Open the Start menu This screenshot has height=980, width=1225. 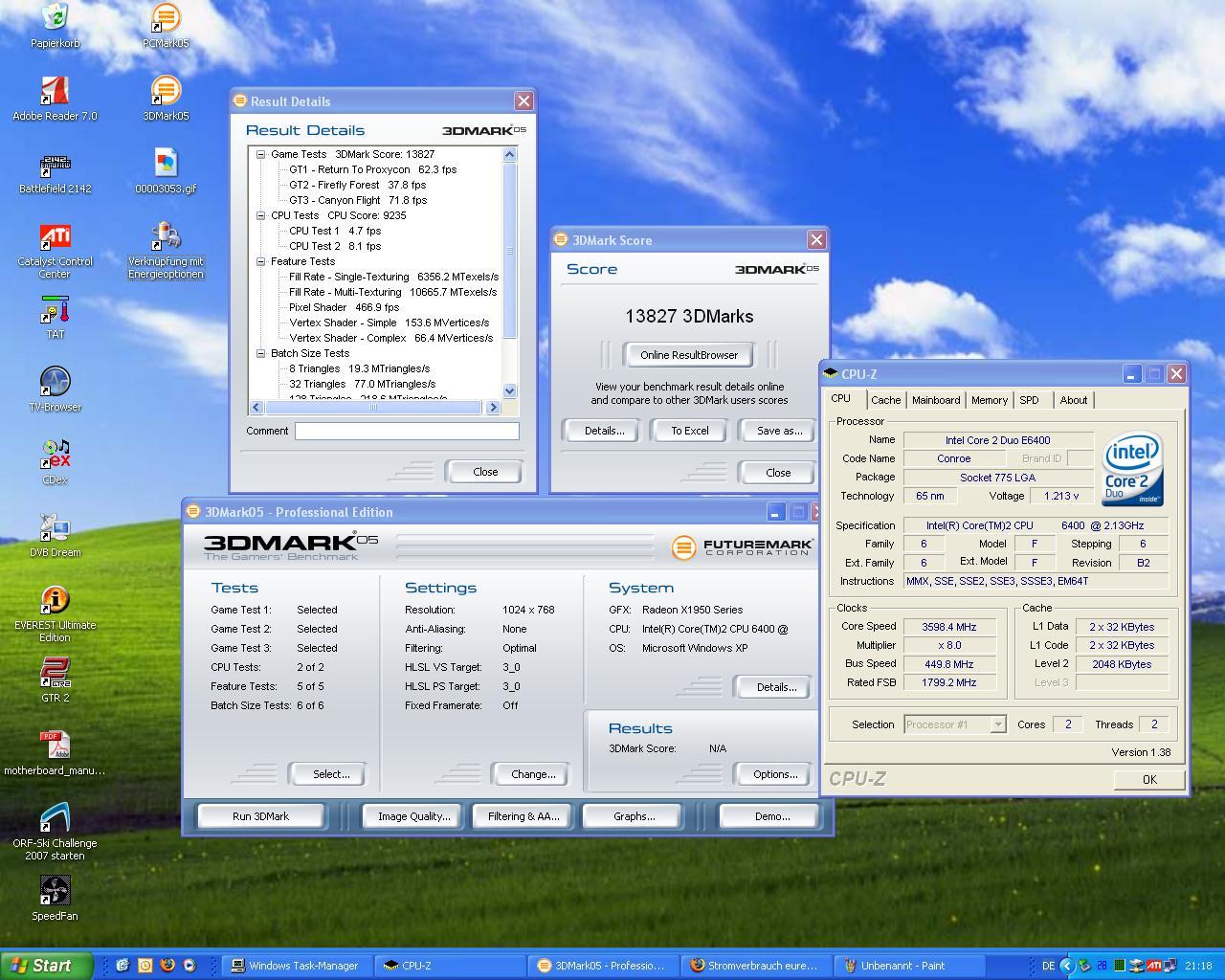[47, 966]
